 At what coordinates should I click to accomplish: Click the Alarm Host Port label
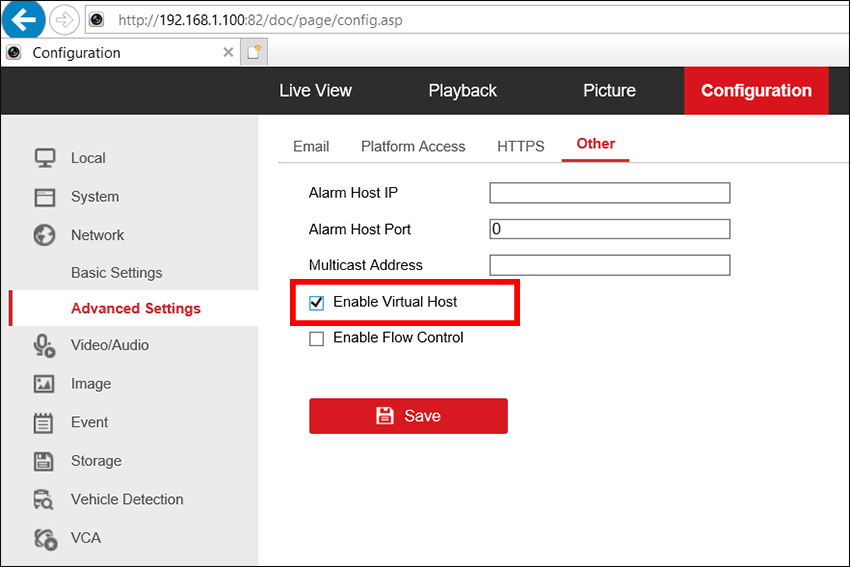(x=359, y=229)
